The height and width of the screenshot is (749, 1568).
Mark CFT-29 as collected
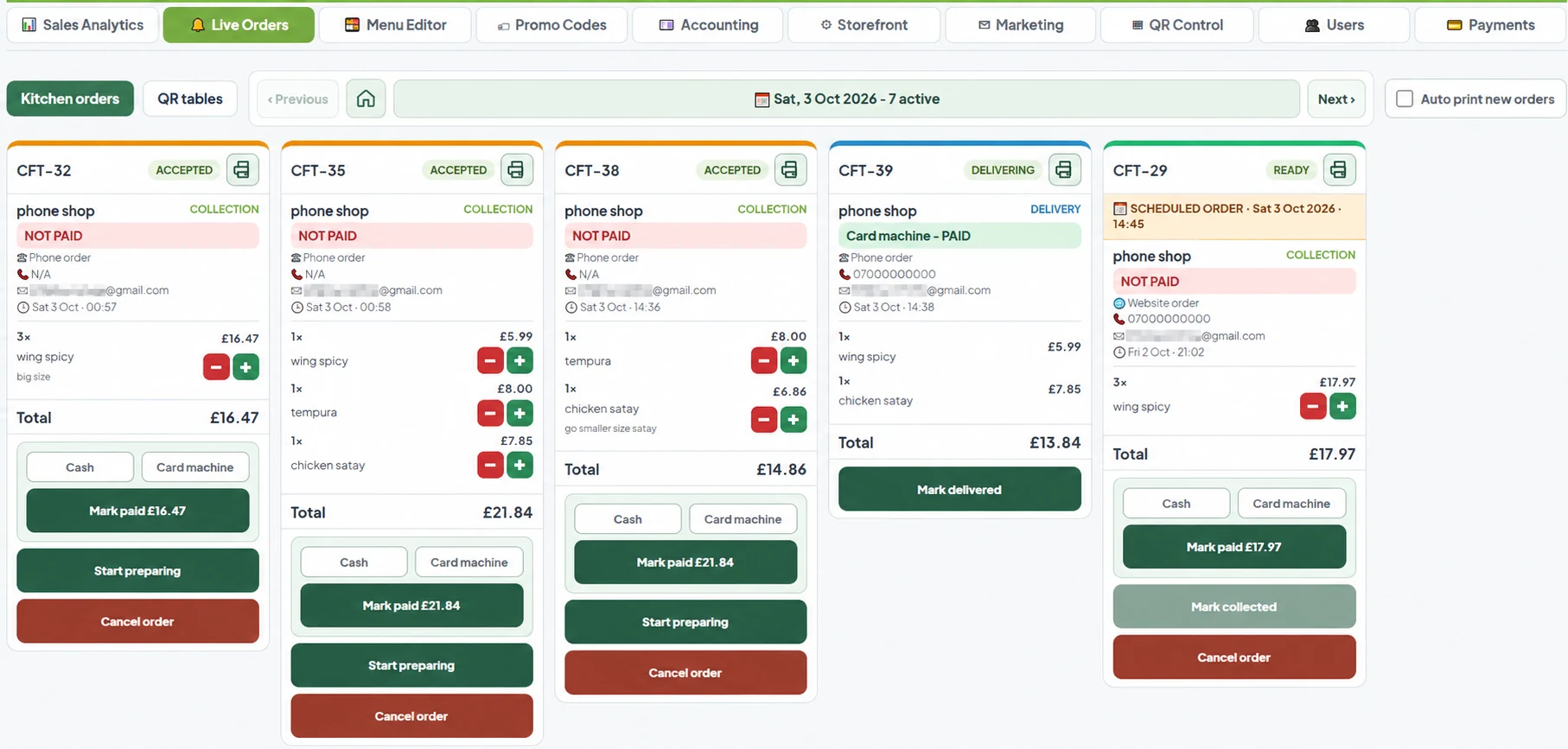(1234, 606)
